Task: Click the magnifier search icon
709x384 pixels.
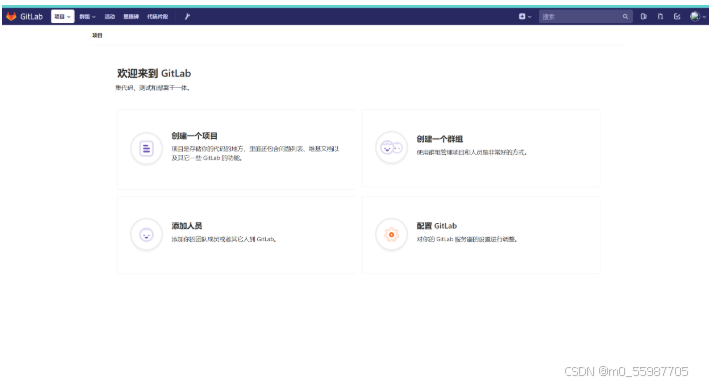Action: 625,17
